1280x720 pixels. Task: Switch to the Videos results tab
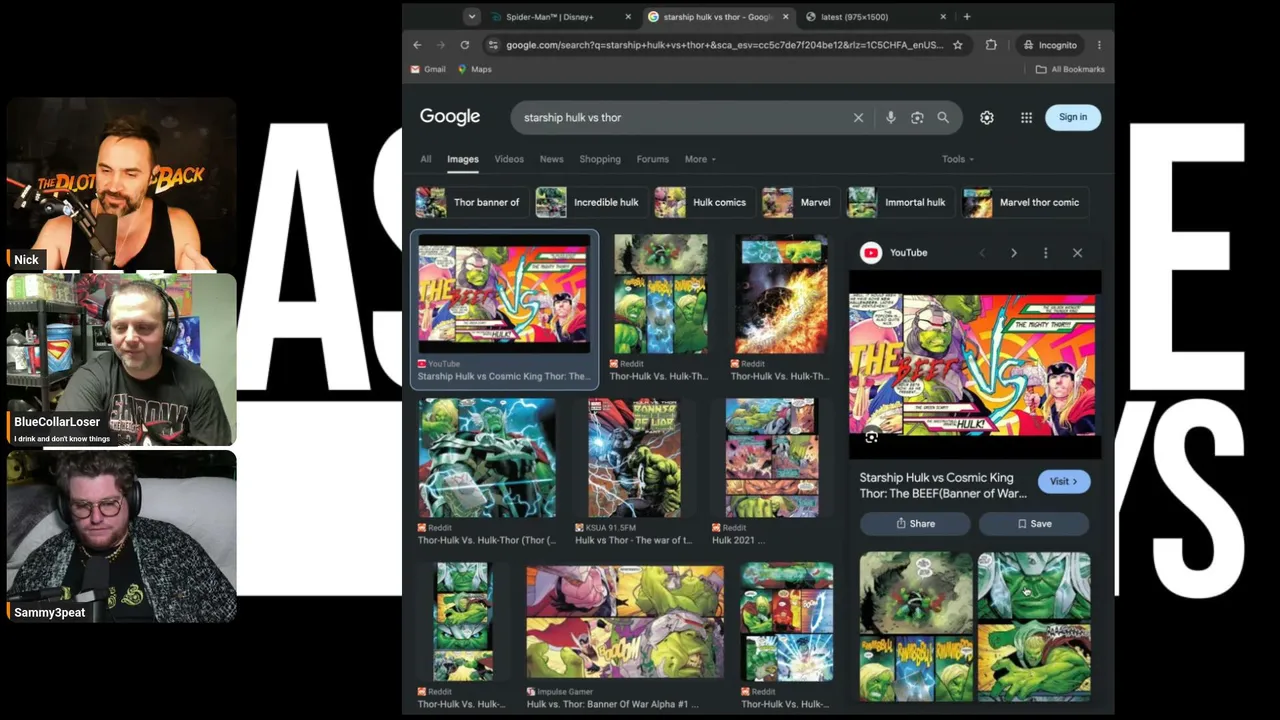[x=509, y=159]
